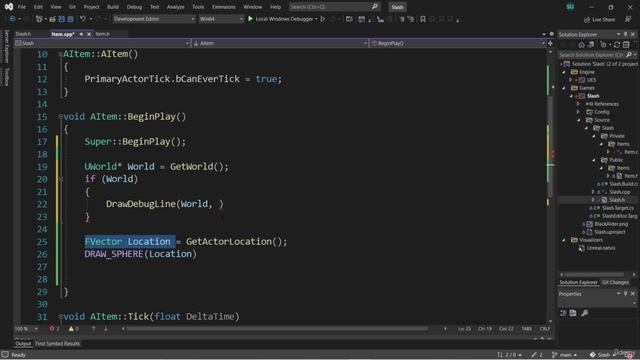Image resolution: width=640 pixels, height=360 pixels.
Task: Click the Save icon in toolbar
Action: [x=62, y=19]
